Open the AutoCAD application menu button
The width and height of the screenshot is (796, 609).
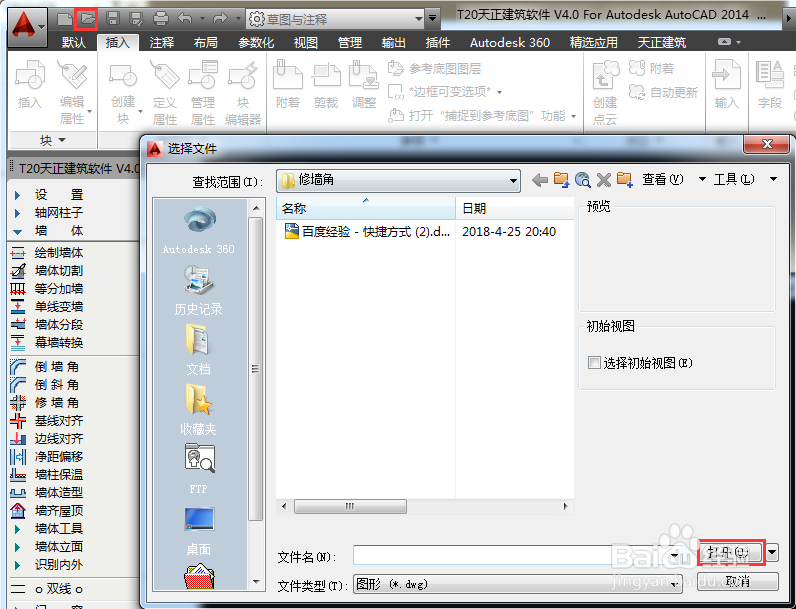point(27,25)
